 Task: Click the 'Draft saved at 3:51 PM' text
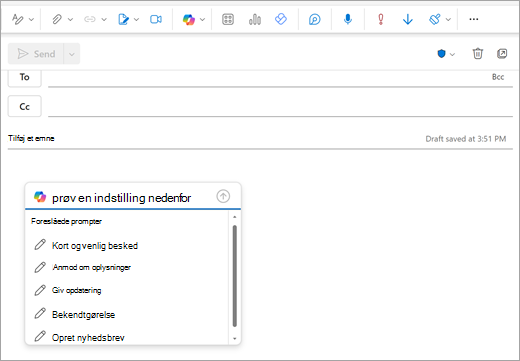click(x=466, y=139)
